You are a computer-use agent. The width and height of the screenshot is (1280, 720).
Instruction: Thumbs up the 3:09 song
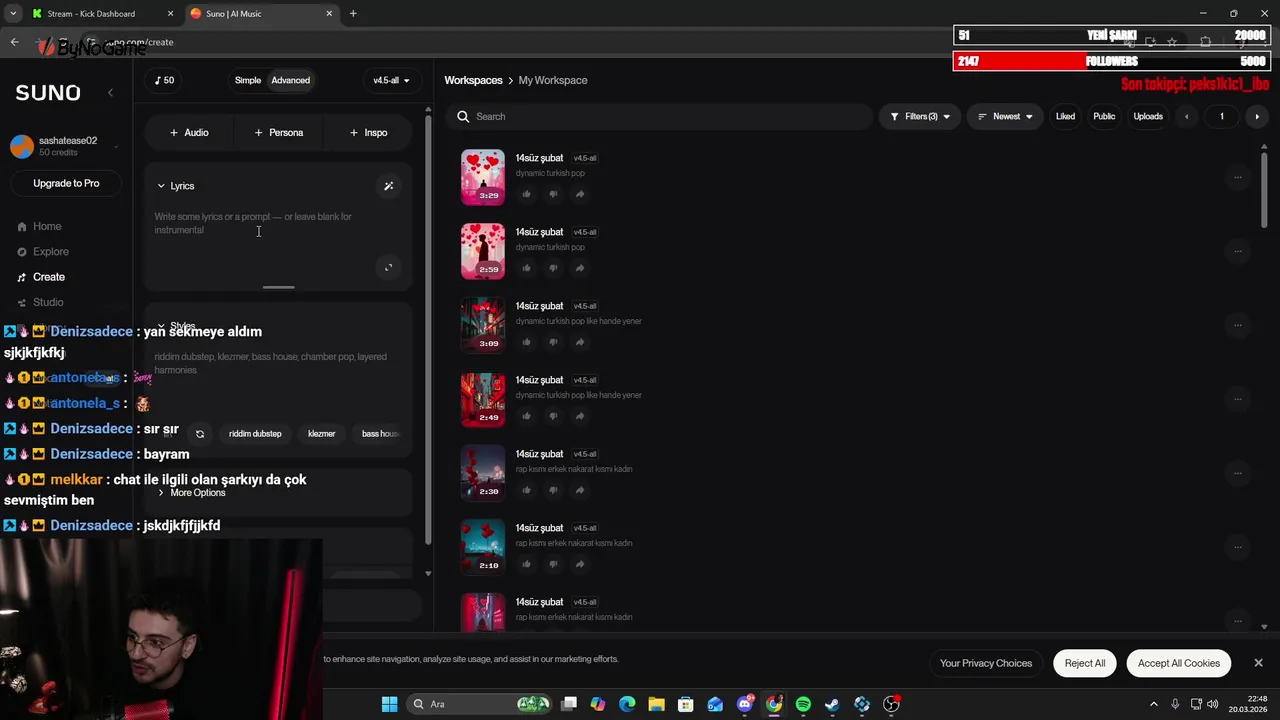tap(527, 342)
